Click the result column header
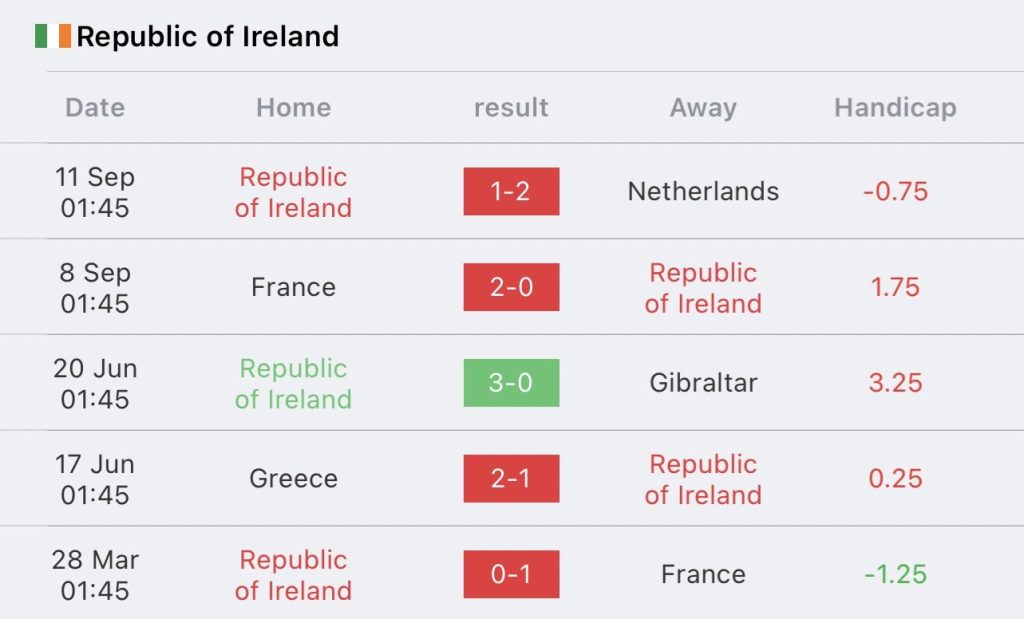 511,107
